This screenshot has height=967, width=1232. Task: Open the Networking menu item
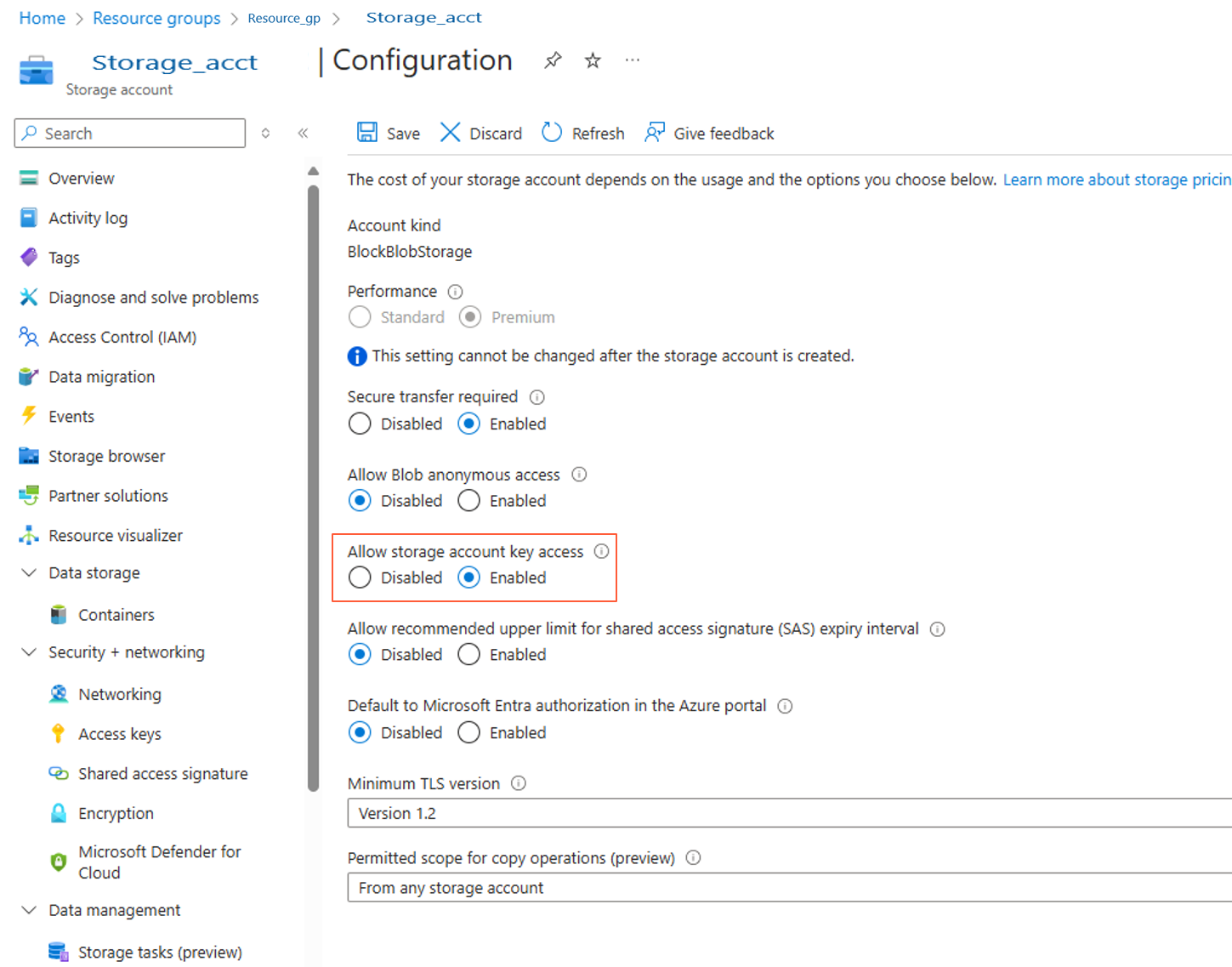click(x=119, y=694)
